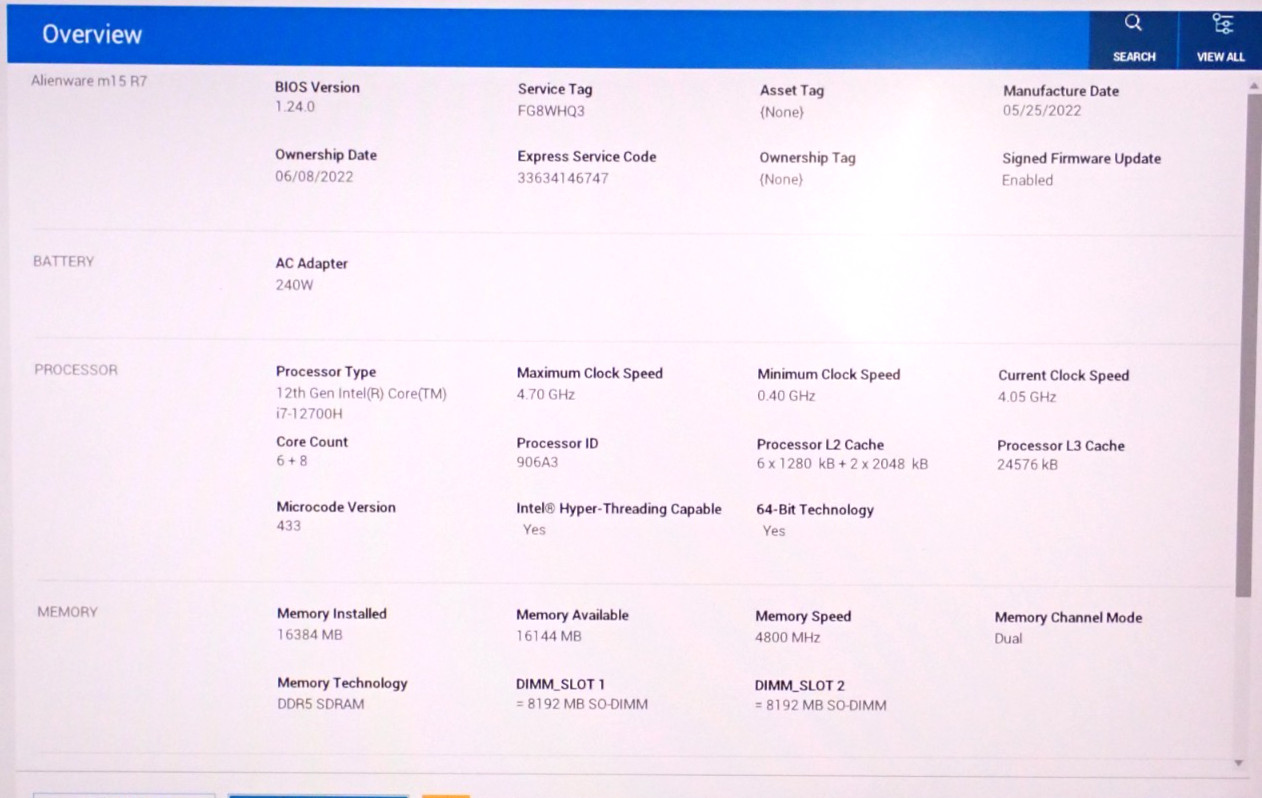Select Memory Installed 16384 MB
This screenshot has height=798, width=1262.
pyautogui.click(x=310, y=635)
